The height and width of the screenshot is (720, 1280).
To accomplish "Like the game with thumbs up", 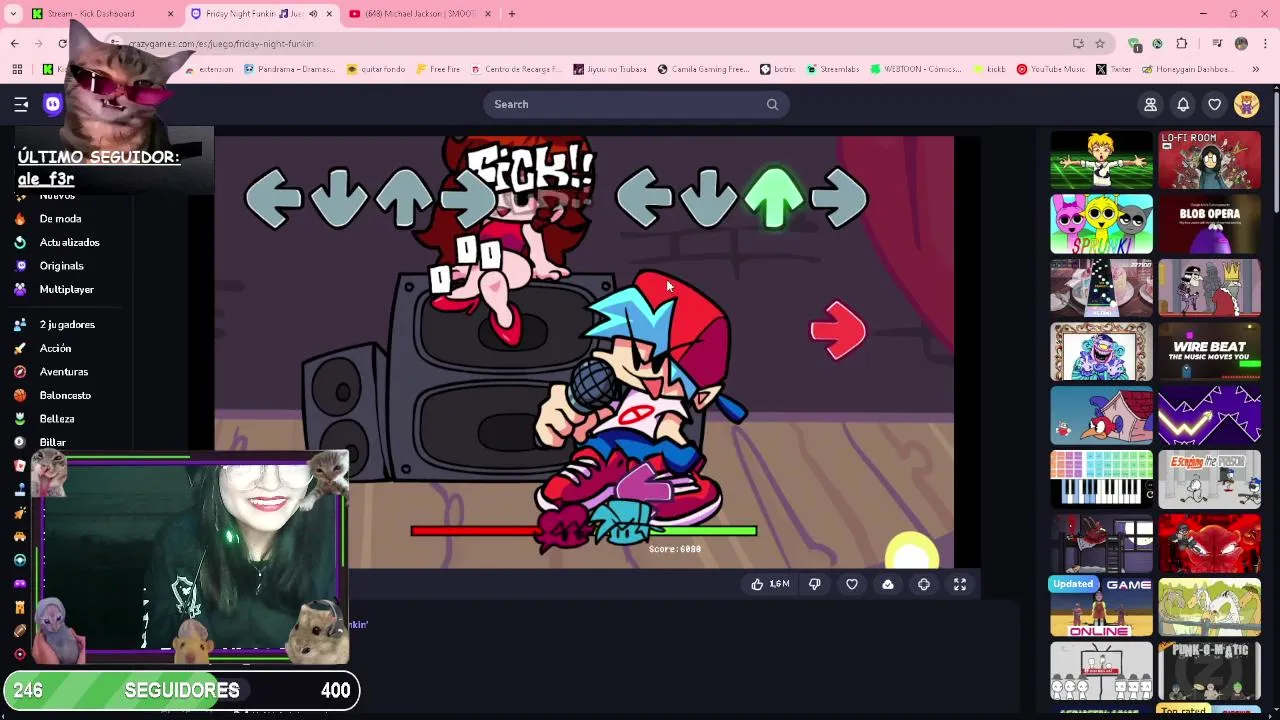I will (757, 584).
